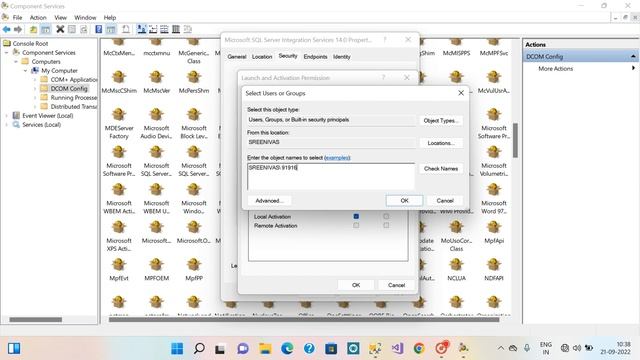Click the DCOM list vertical scrollbar
The height and width of the screenshot is (360, 640).
coord(515,140)
